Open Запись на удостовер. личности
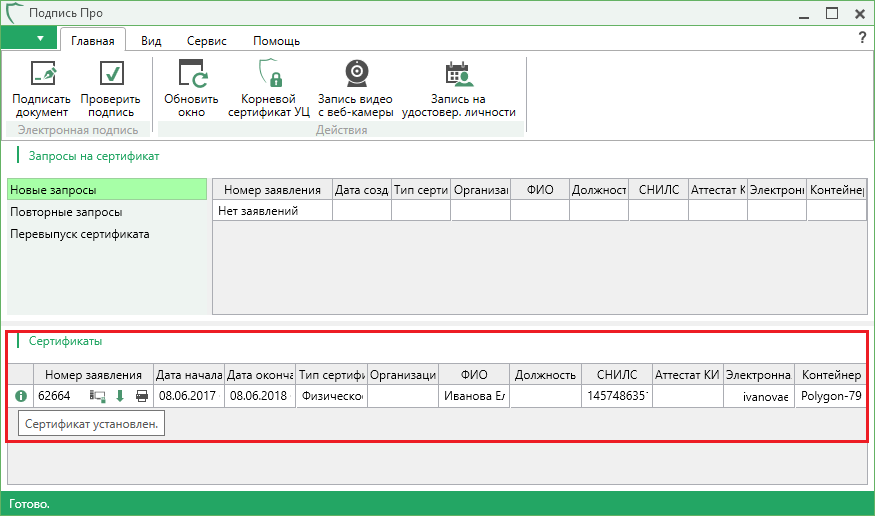875x516 pixels. point(458,75)
